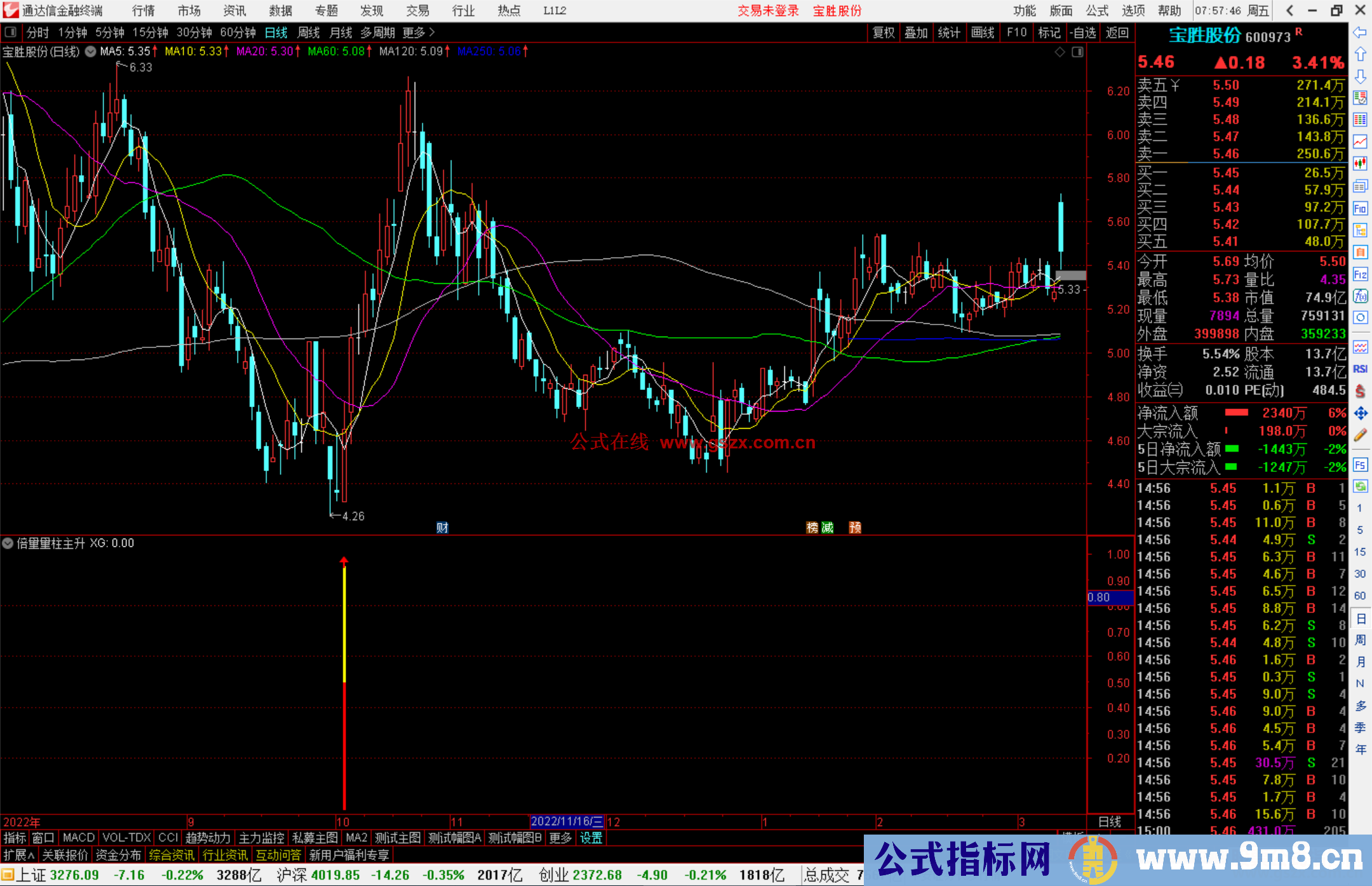Toggle the 倍量量柱主升 indicator circle button
The image size is (1372, 886).
8,544
